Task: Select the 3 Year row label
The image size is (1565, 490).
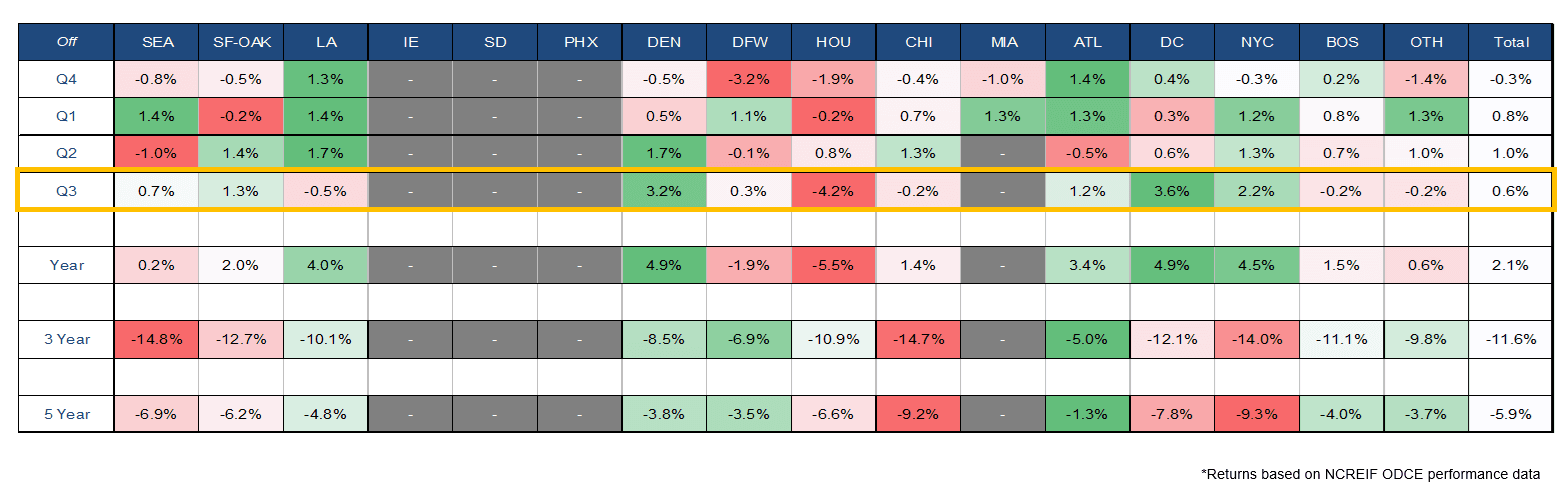Action: tap(68, 339)
